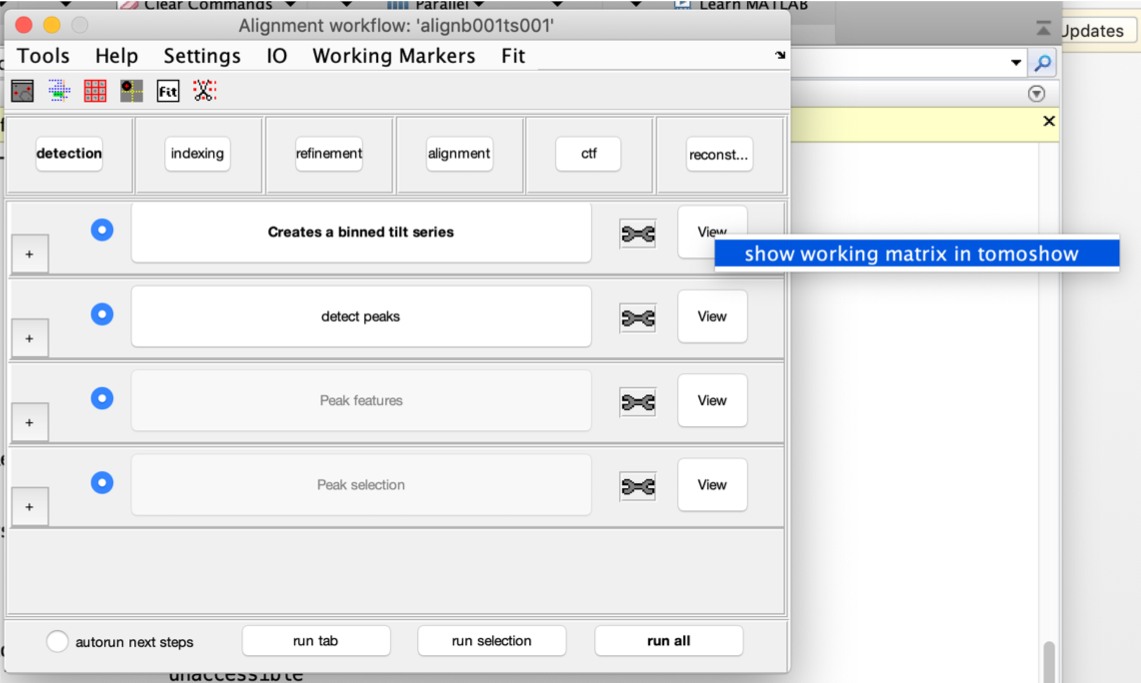The width and height of the screenshot is (1141, 683).
Task: Click the undock arrow in the menu bar corner
Action: (x=780, y=55)
